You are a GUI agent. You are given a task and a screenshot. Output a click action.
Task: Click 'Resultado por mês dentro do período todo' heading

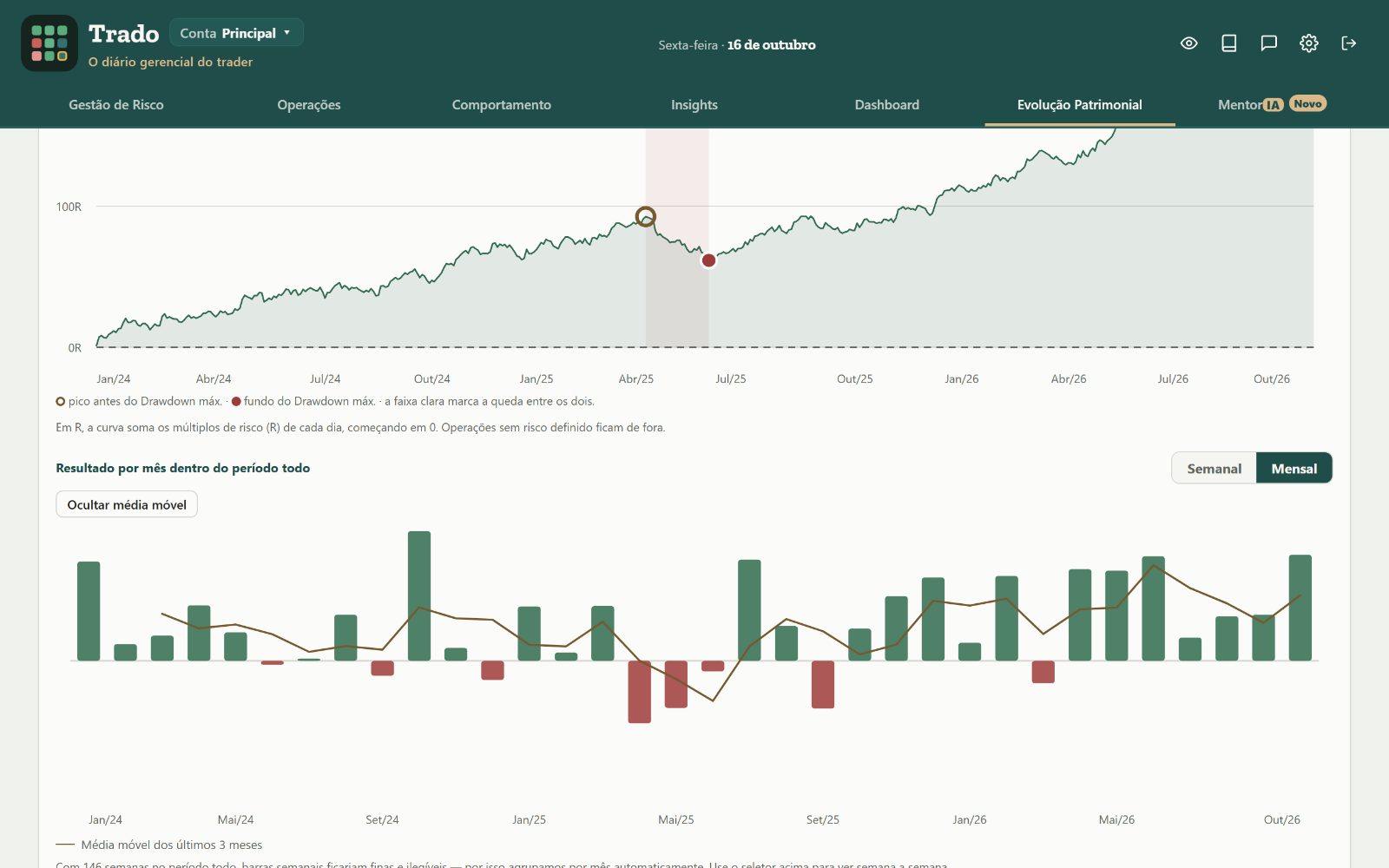point(183,468)
